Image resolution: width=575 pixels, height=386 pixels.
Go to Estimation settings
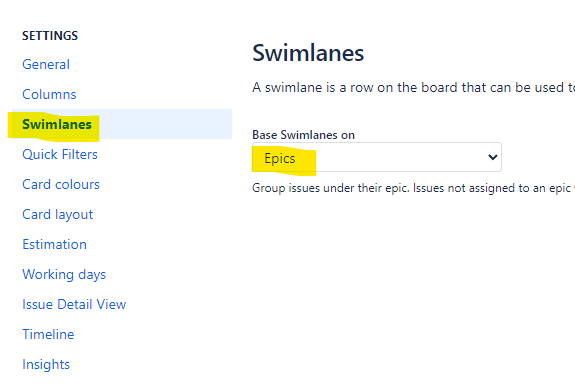click(54, 245)
